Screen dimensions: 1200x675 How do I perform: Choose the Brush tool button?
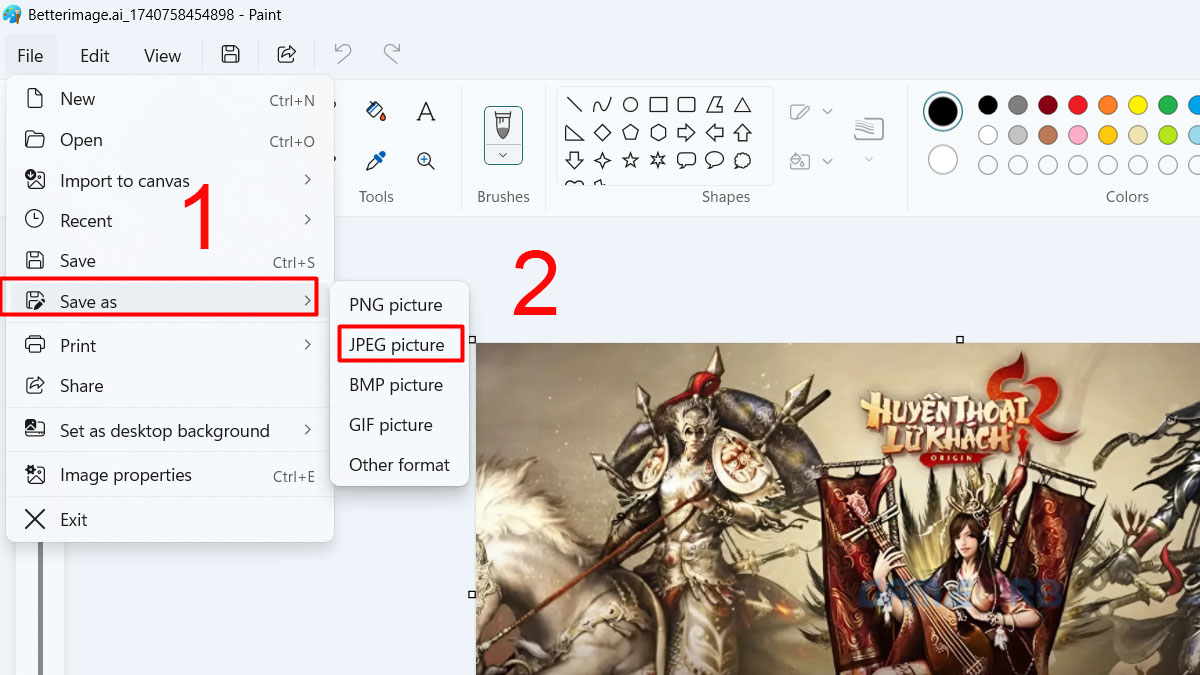tap(503, 126)
